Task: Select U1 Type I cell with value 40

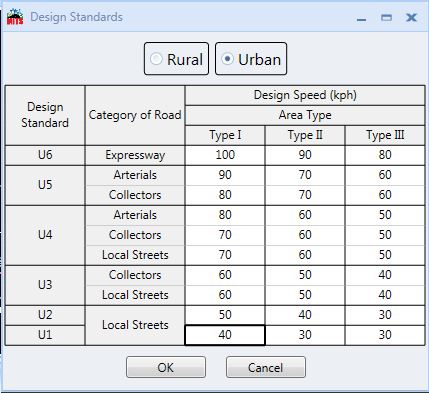Action: 225,335
